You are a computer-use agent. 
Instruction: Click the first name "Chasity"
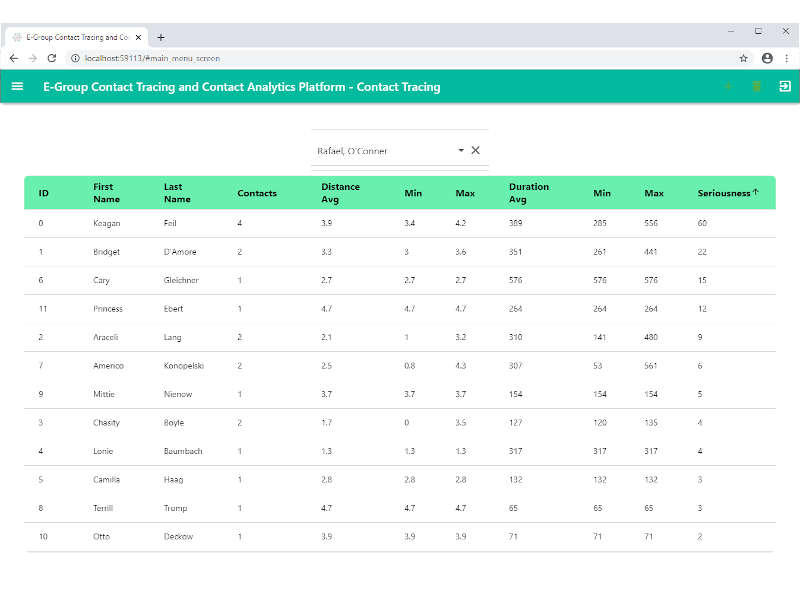tap(107, 422)
